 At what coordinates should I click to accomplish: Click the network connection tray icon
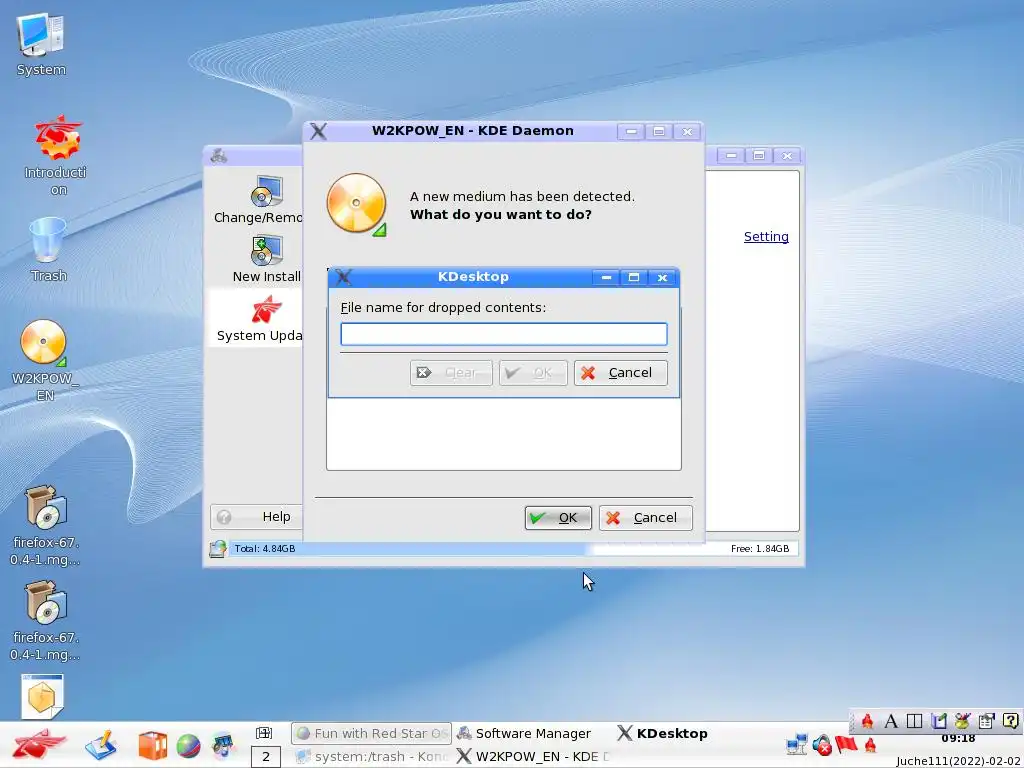797,744
